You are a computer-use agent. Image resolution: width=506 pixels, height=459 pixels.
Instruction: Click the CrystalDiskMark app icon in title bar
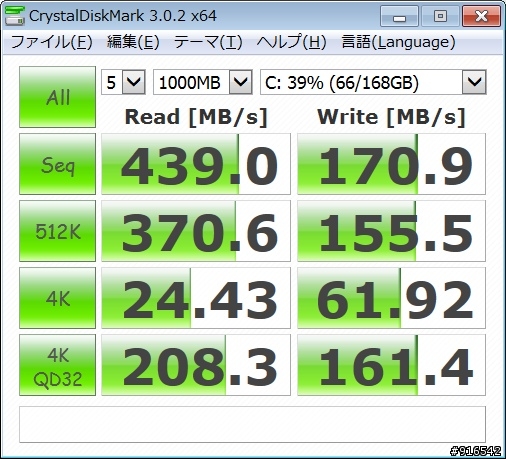15,16
